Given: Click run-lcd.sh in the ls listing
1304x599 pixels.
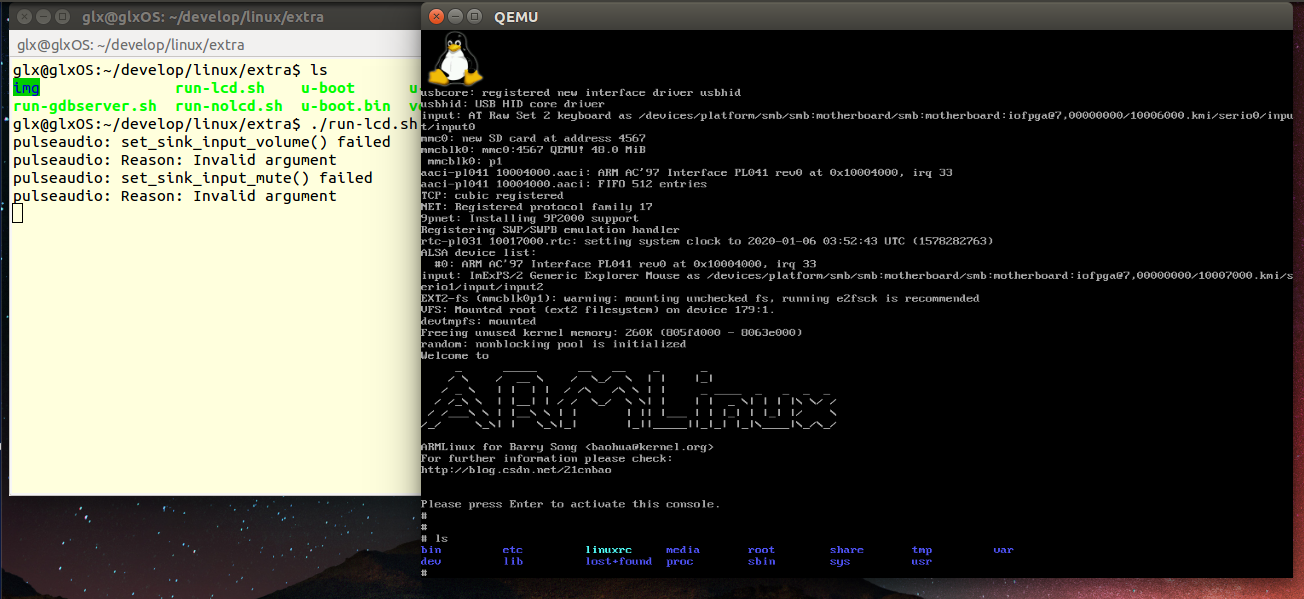Looking at the screenshot, I should click(220, 88).
